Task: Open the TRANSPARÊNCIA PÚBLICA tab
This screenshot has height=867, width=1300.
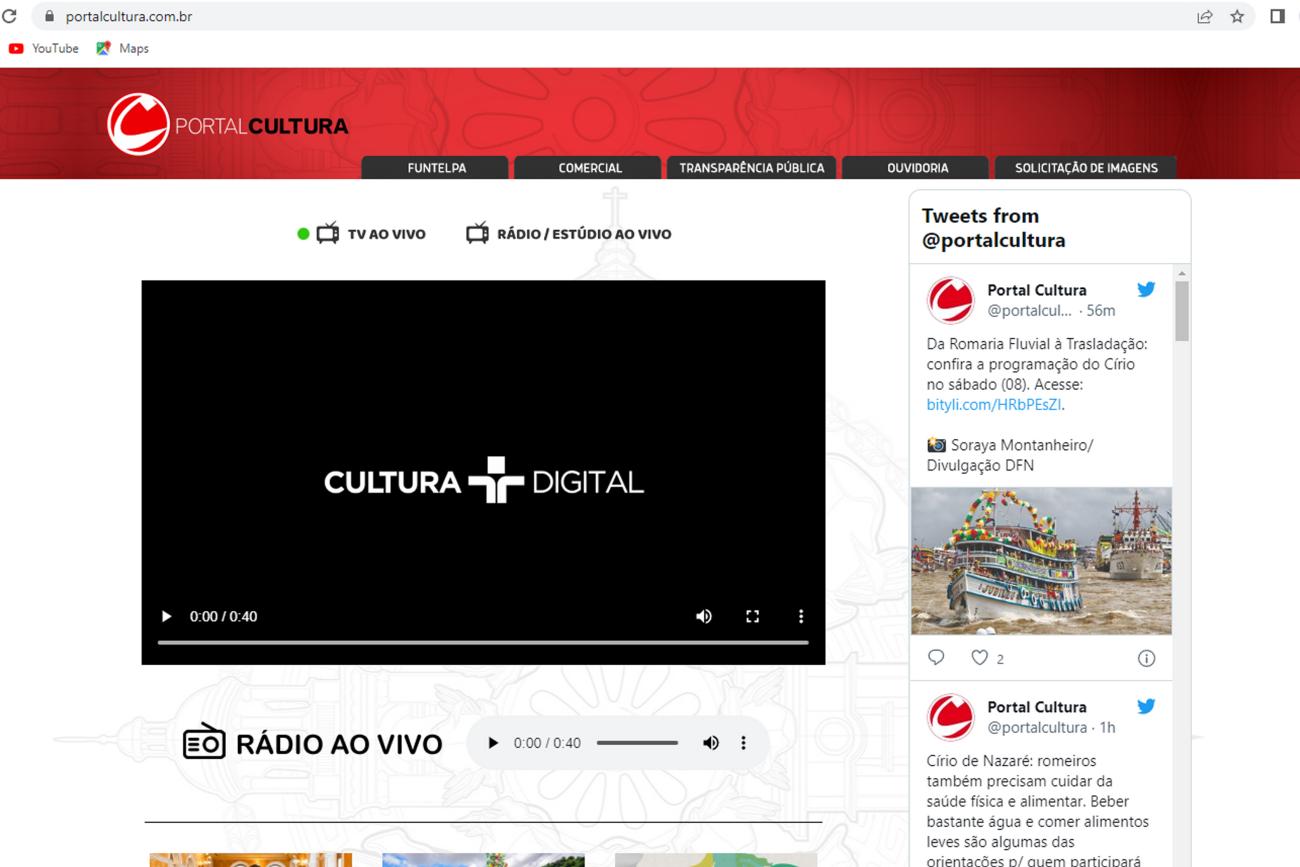Action: (x=752, y=168)
